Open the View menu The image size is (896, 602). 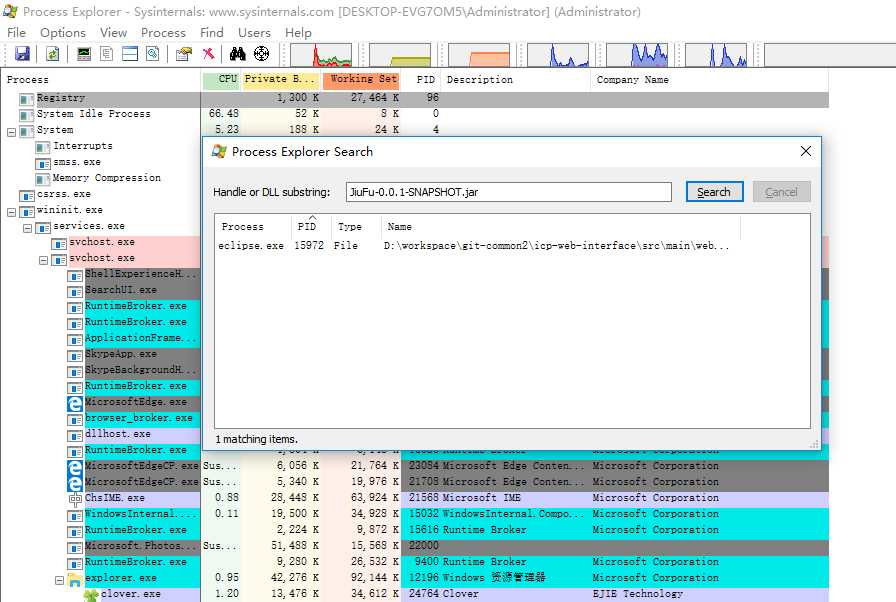[113, 33]
